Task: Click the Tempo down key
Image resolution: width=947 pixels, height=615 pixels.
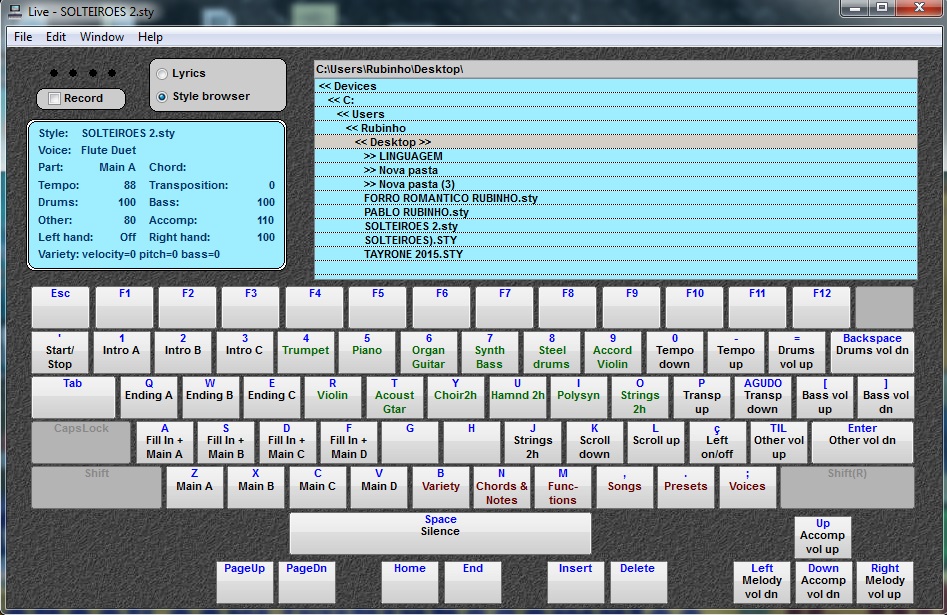Action: pos(675,352)
